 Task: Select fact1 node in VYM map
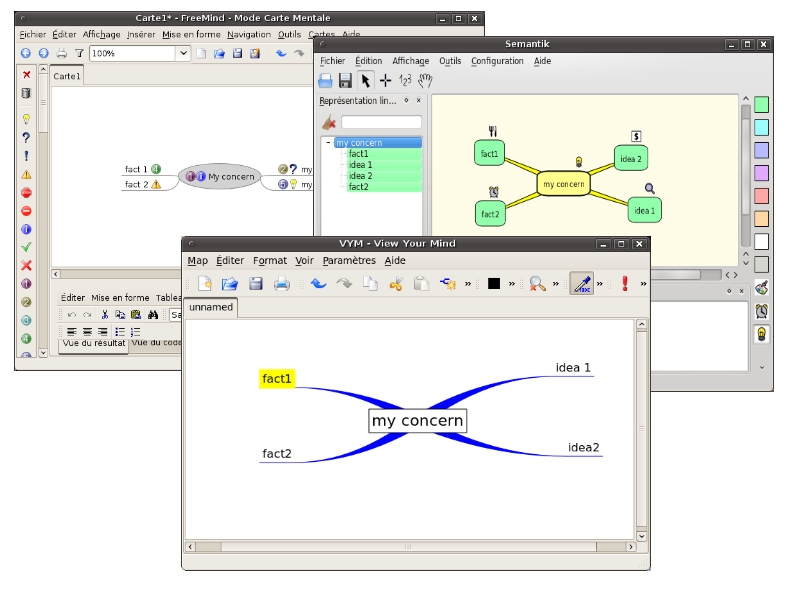point(277,379)
